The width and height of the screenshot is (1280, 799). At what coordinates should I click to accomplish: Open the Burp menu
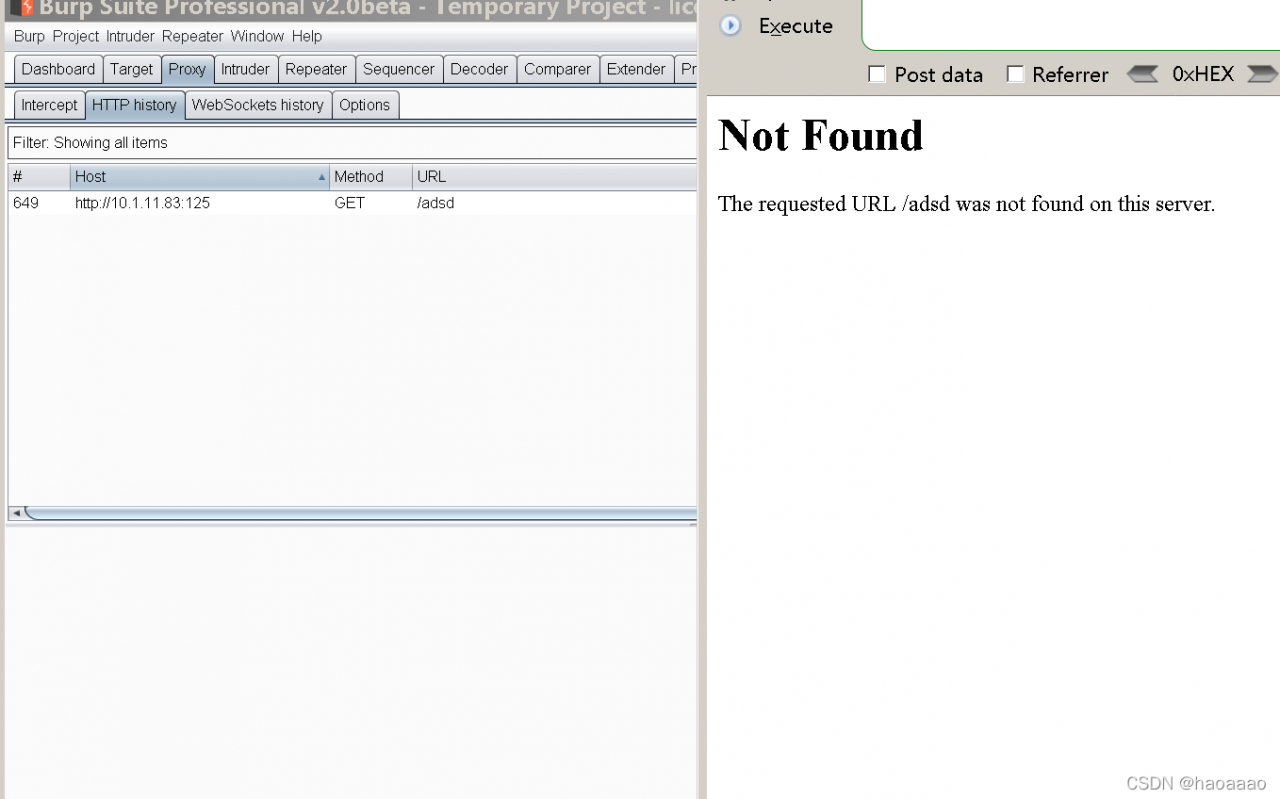pyautogui.click(x=29, y=36)
